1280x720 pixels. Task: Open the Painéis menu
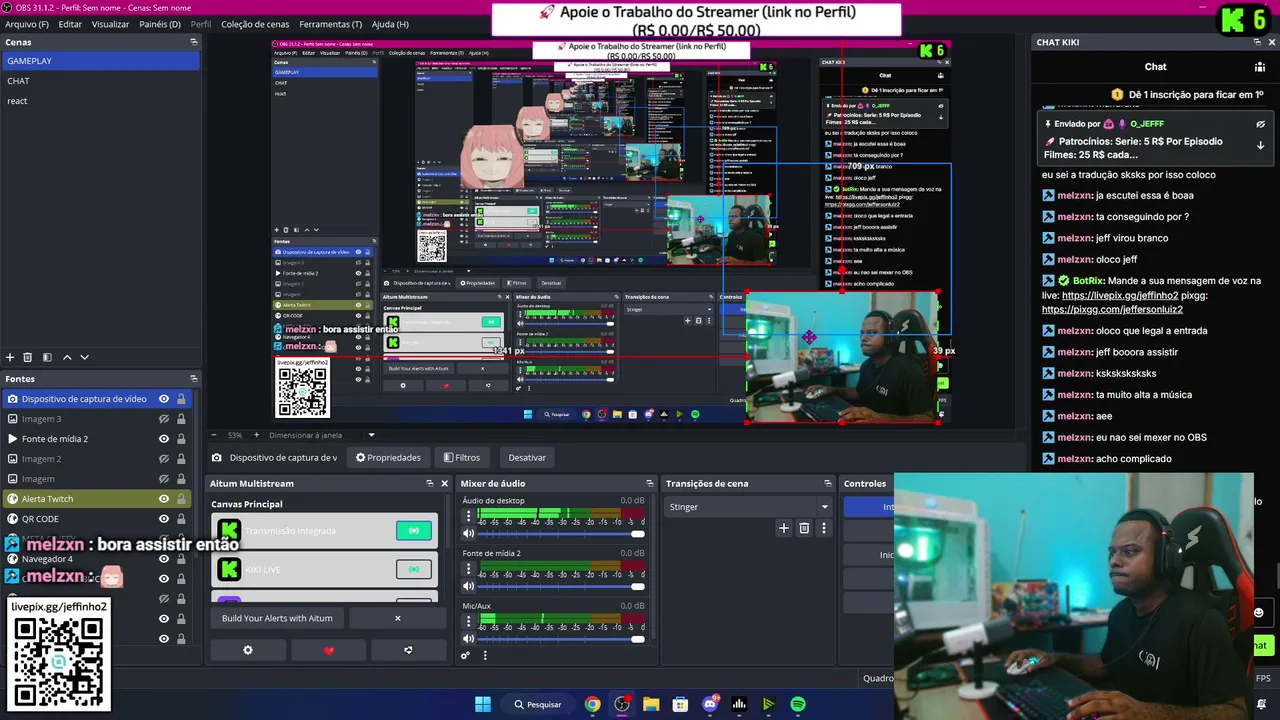tap(160, 24)
